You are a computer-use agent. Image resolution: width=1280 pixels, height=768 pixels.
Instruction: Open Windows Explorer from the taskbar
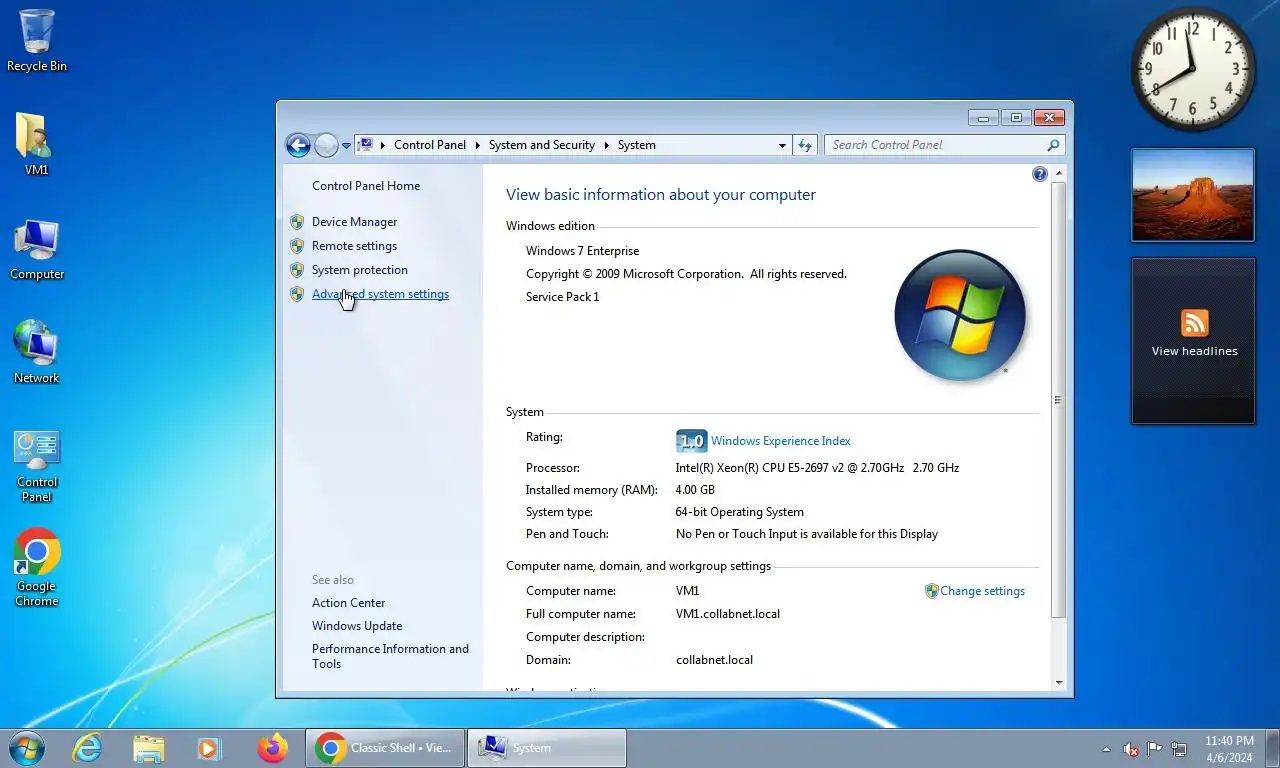click(148, 748)
